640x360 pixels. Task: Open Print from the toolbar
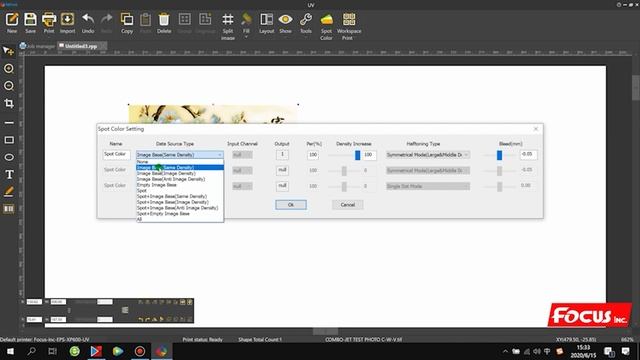point(49,23)
